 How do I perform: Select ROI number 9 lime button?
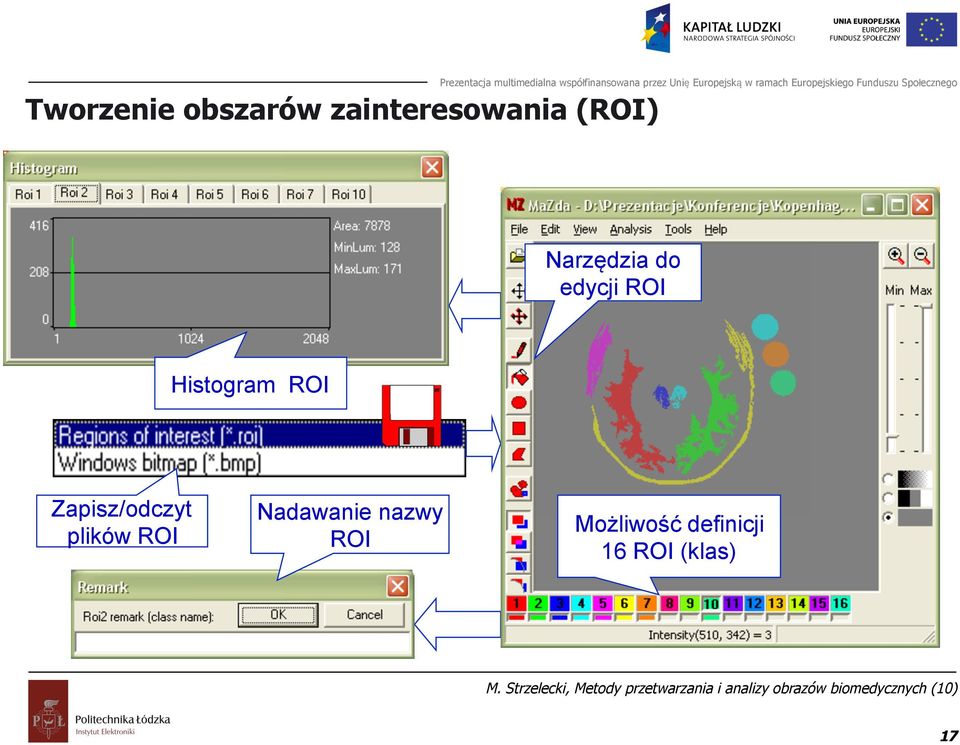pos(689,604)
